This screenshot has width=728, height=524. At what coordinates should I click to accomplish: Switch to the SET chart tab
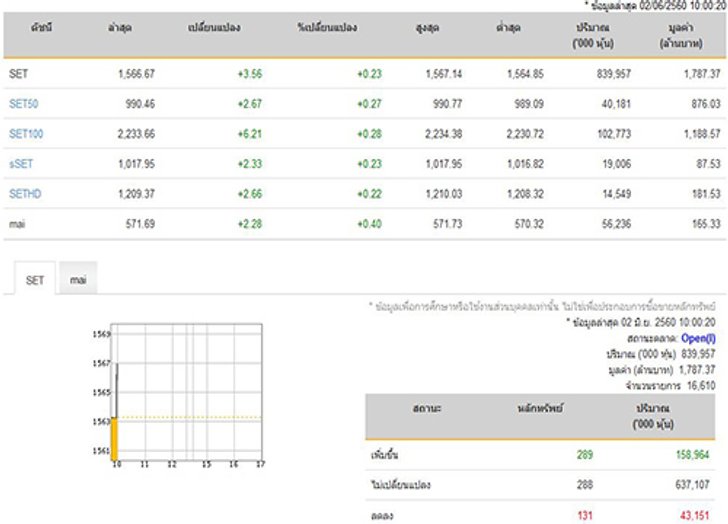coord(35,278)
